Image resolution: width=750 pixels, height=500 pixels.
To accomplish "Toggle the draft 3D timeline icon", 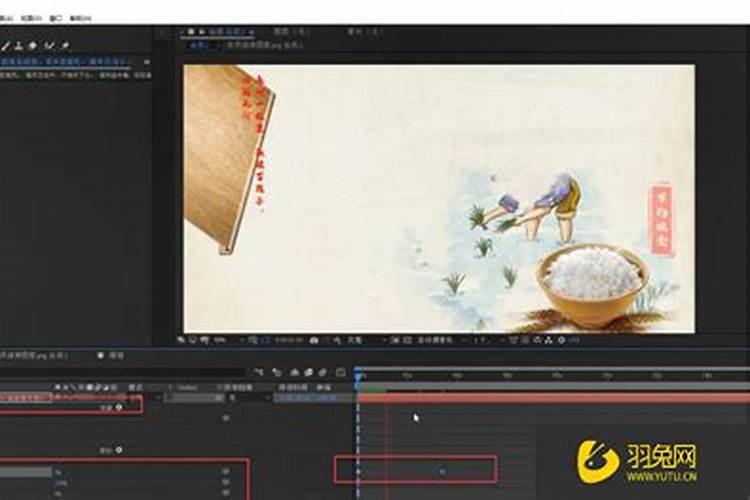I will 277,372.
